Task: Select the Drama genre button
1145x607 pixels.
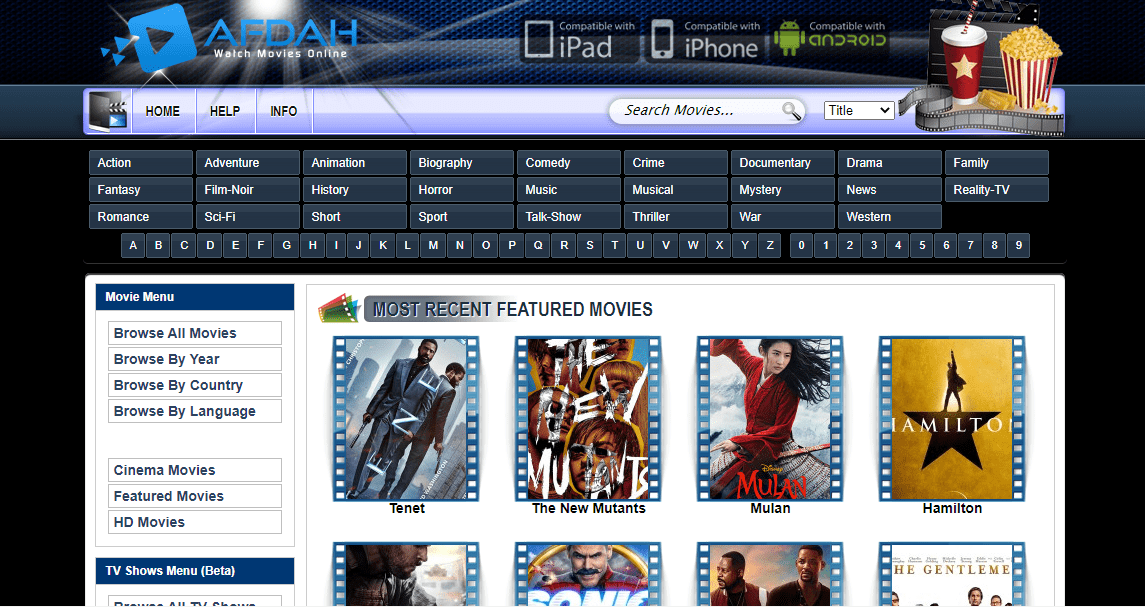Action: [889, 163]
